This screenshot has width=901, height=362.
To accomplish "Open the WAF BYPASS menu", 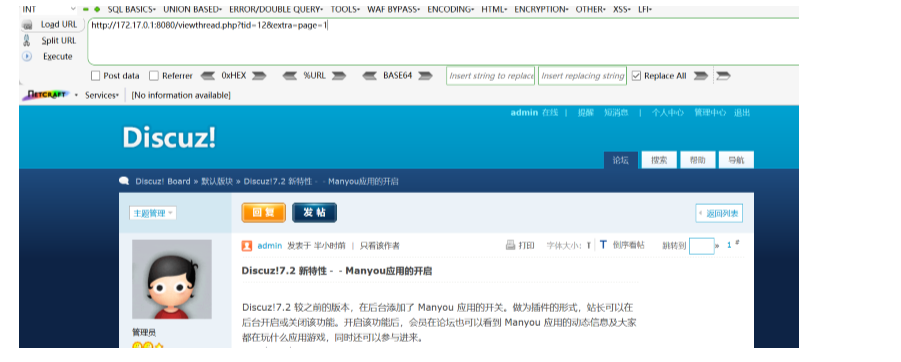I will click(x=394, y=9).
